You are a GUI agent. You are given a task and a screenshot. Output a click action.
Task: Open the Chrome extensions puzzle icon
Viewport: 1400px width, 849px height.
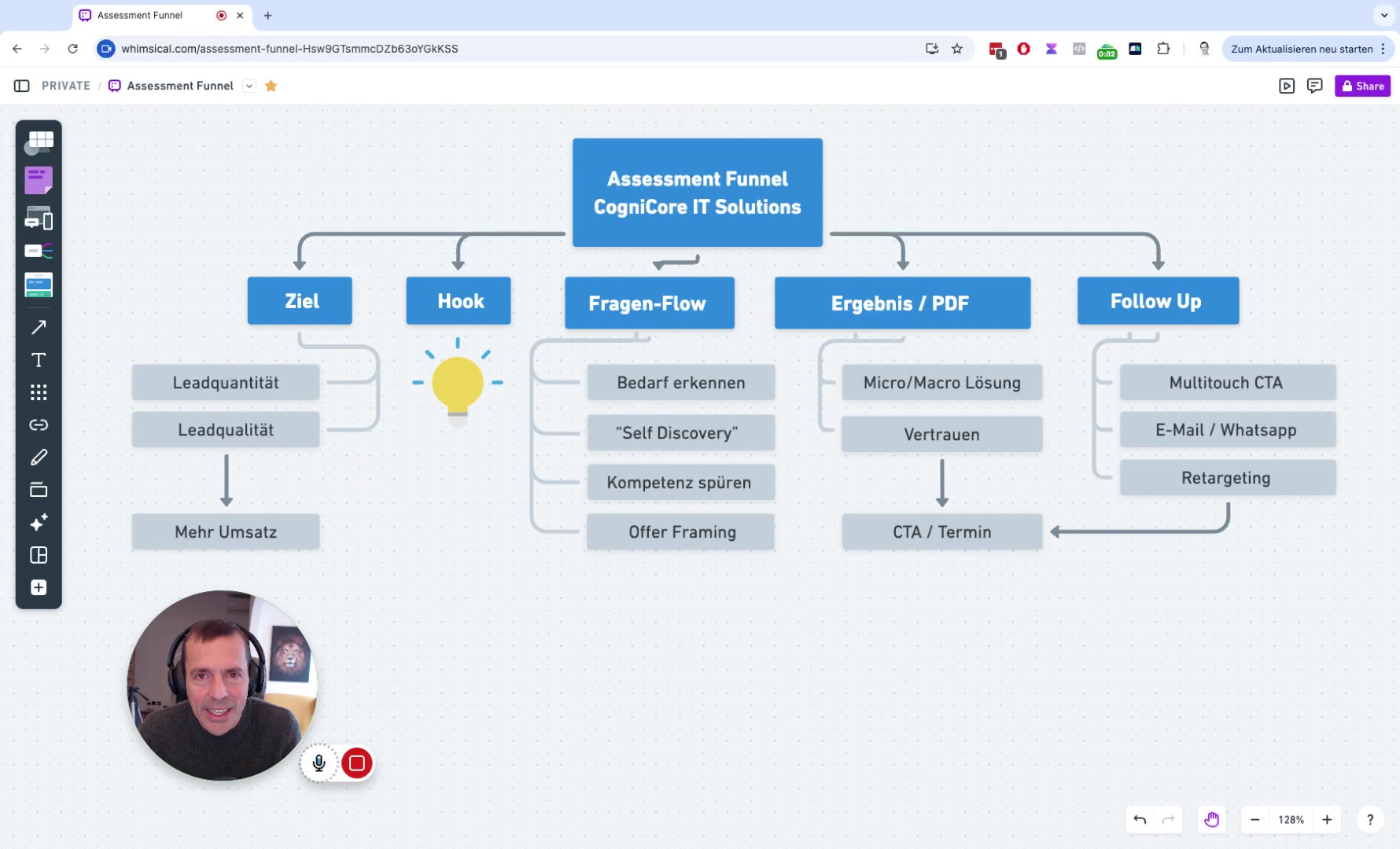(1163, 49)
